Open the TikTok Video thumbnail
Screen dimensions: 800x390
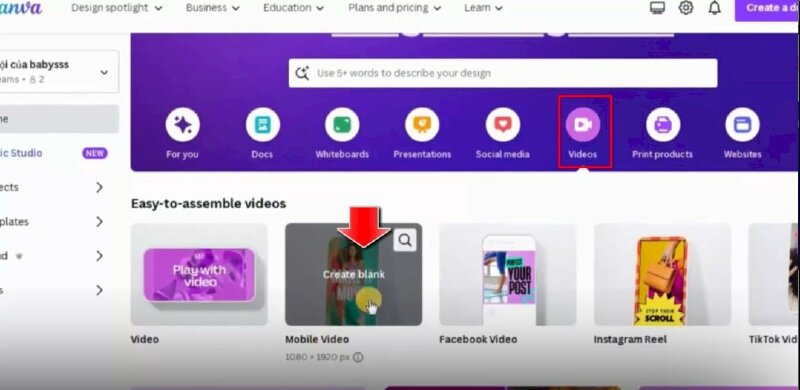pyautogui.click(x=774, y=274)
